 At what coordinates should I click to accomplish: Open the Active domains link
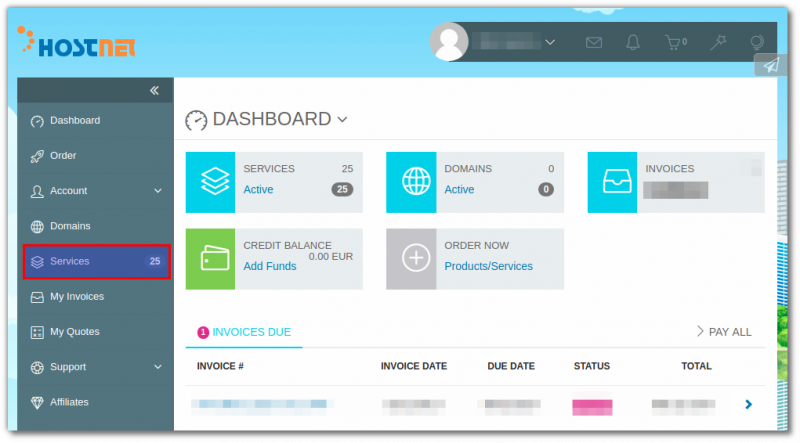[459, 189]
